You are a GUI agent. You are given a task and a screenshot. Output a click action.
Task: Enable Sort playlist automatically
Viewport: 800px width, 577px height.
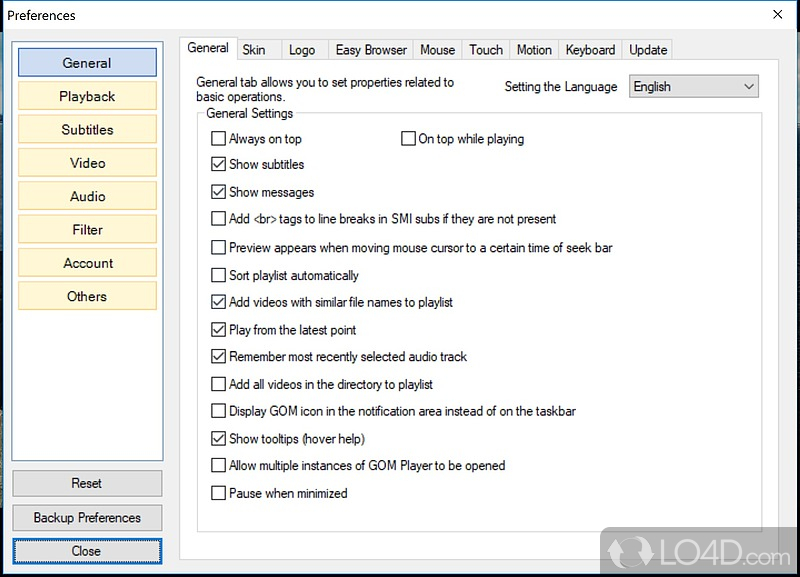[x=219, y=275]
